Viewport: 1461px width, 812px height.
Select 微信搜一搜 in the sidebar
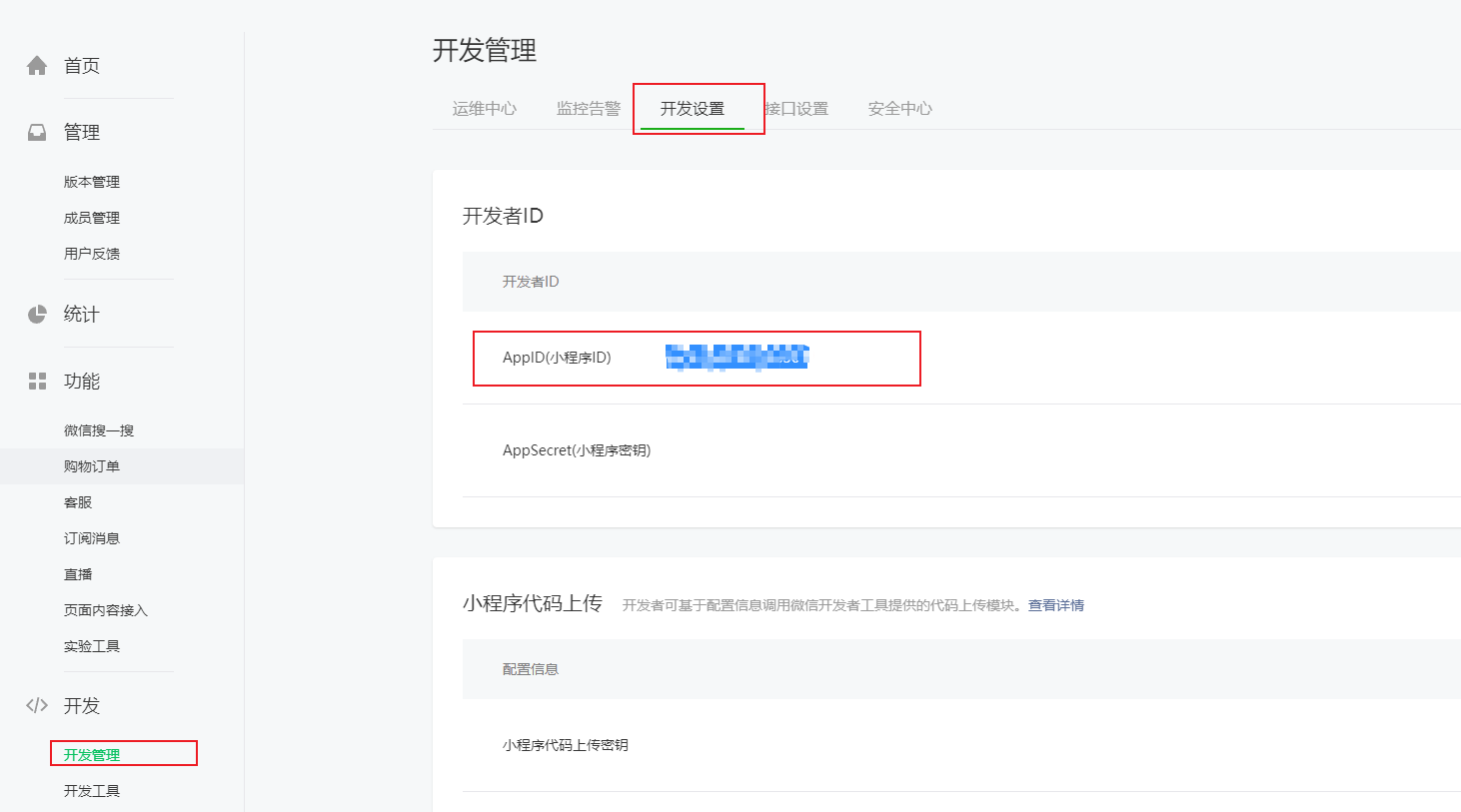99,430
